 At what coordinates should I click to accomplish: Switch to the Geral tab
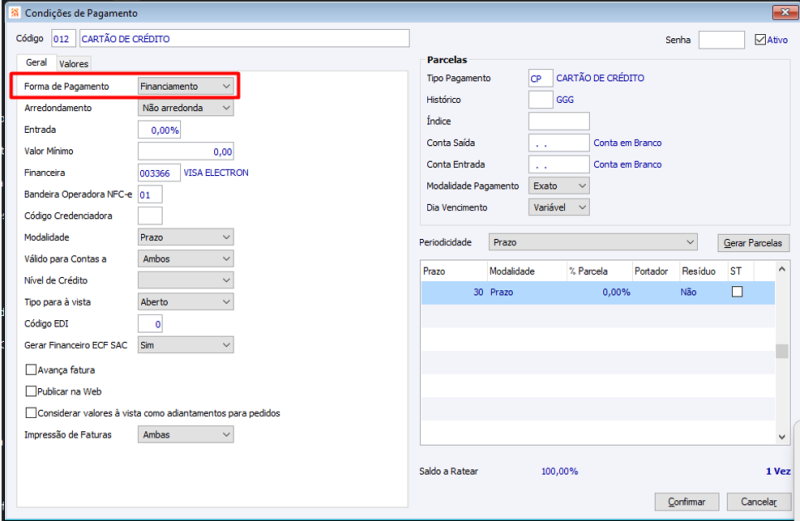(x=36, y=62)
